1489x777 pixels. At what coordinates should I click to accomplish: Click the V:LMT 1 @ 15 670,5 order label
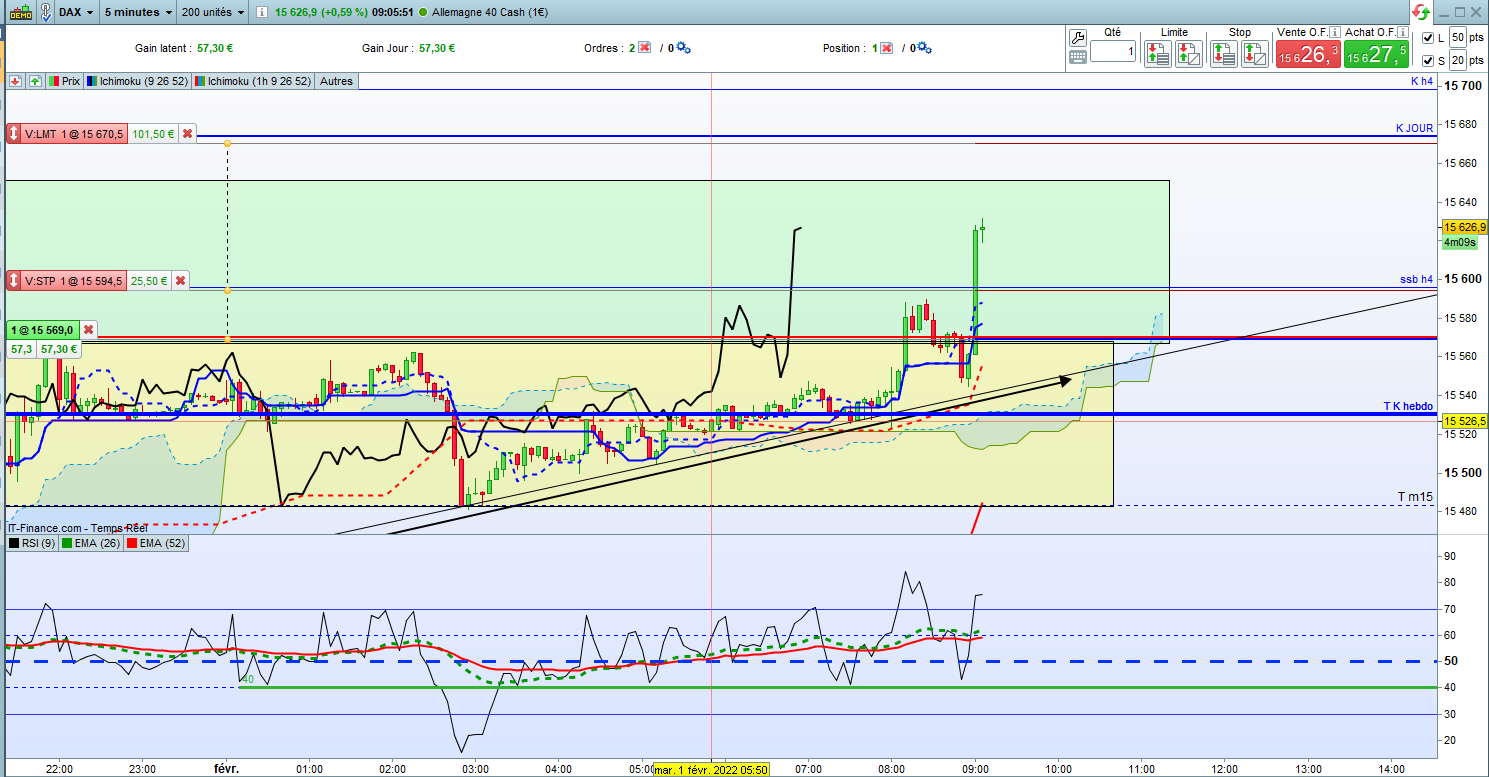75,134
